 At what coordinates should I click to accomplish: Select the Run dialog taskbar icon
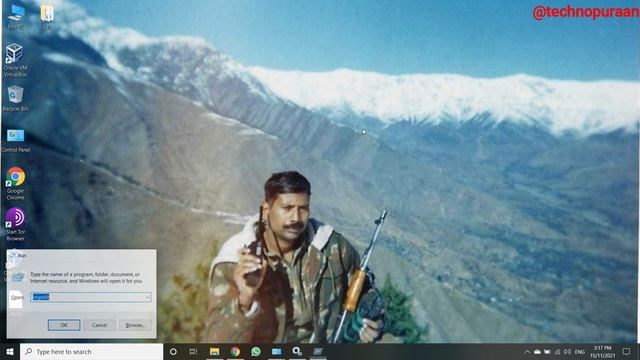[318, 351]
